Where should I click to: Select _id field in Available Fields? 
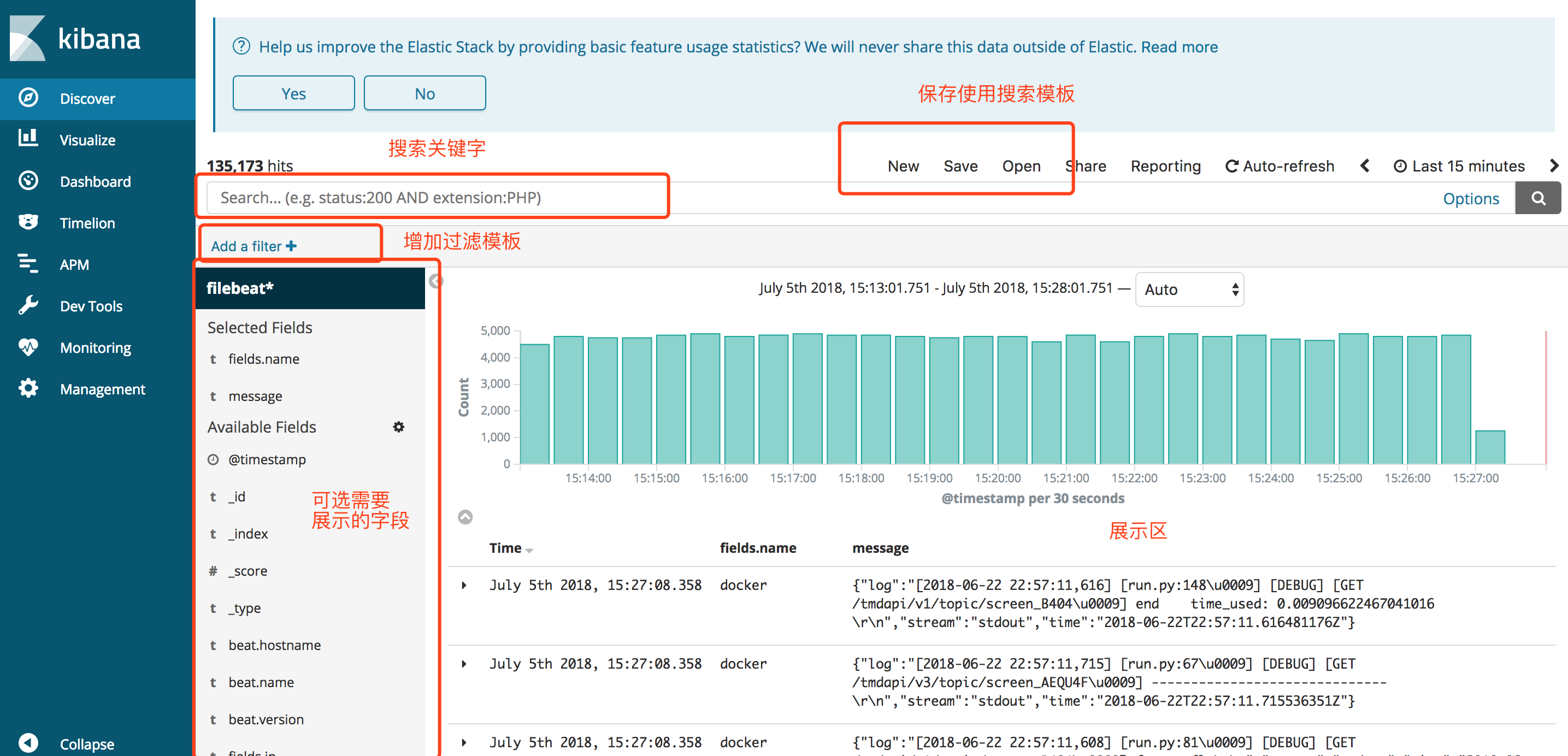point(236,497)
